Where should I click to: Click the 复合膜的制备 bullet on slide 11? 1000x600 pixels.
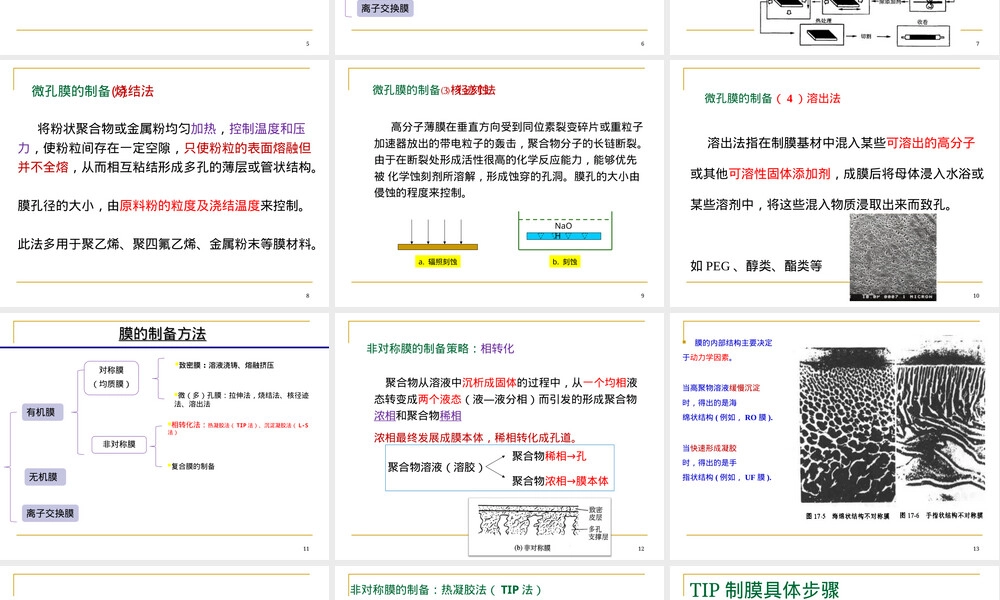[191, 466]
